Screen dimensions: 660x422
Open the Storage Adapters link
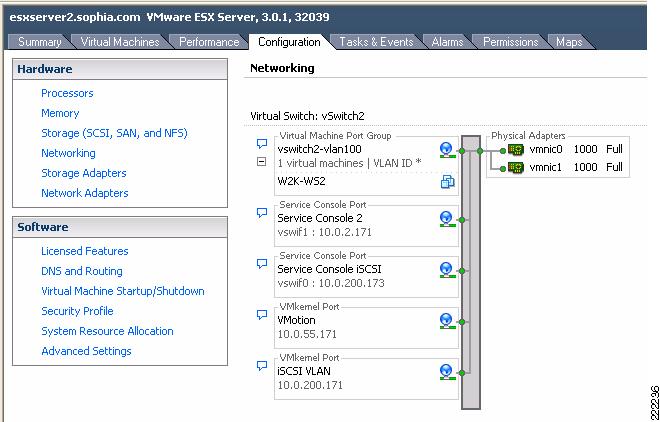[x=83, y=173]
